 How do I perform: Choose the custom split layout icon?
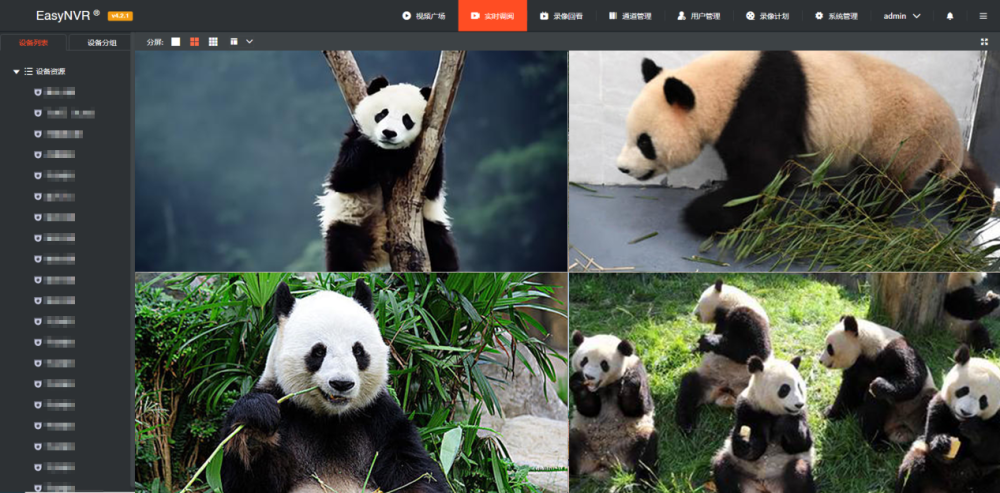coord(234,41)
